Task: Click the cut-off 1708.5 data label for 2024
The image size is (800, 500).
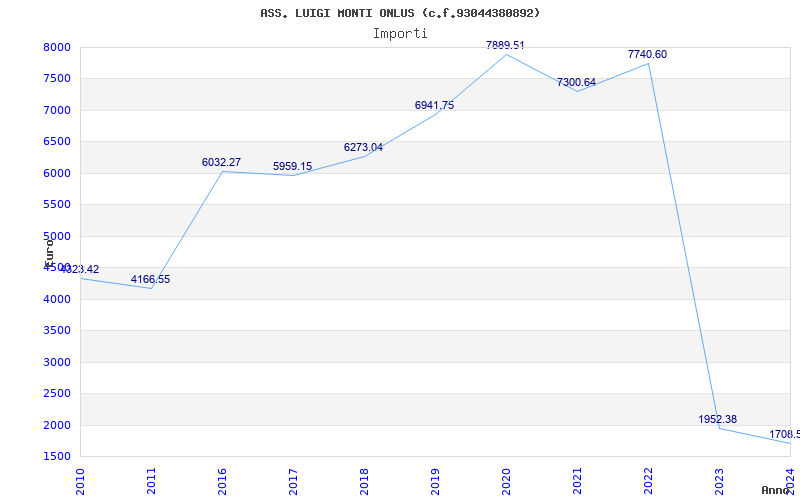Action: tap(785, 434)
